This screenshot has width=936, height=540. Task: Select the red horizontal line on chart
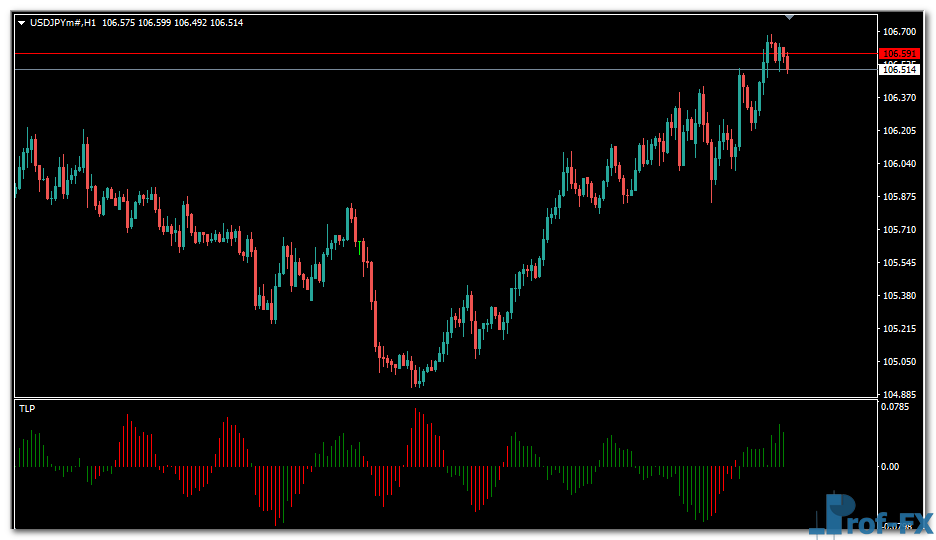tap(400, 53)
